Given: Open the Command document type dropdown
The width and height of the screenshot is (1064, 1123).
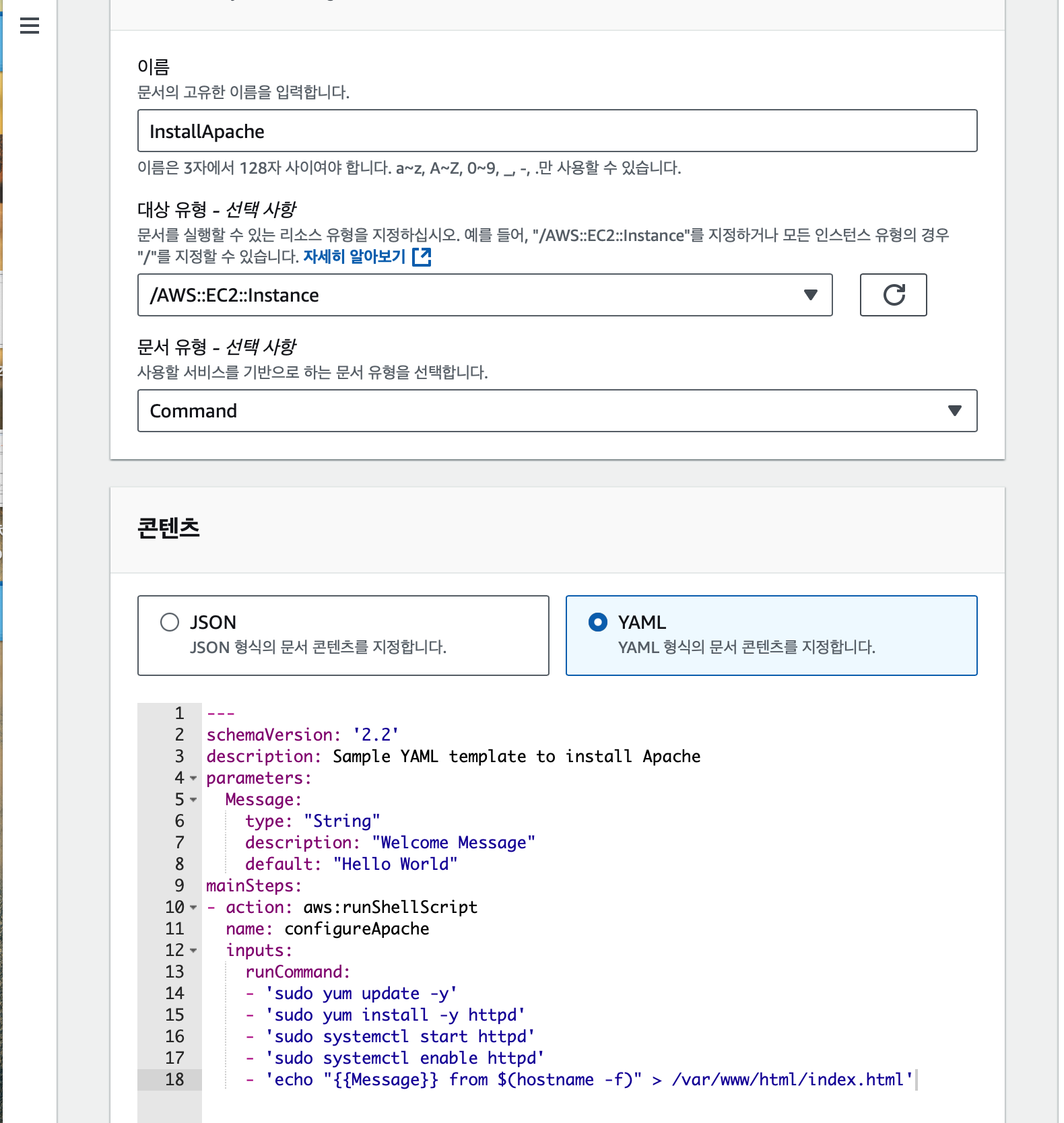Looking at the screenshot, I should point(557,411).
